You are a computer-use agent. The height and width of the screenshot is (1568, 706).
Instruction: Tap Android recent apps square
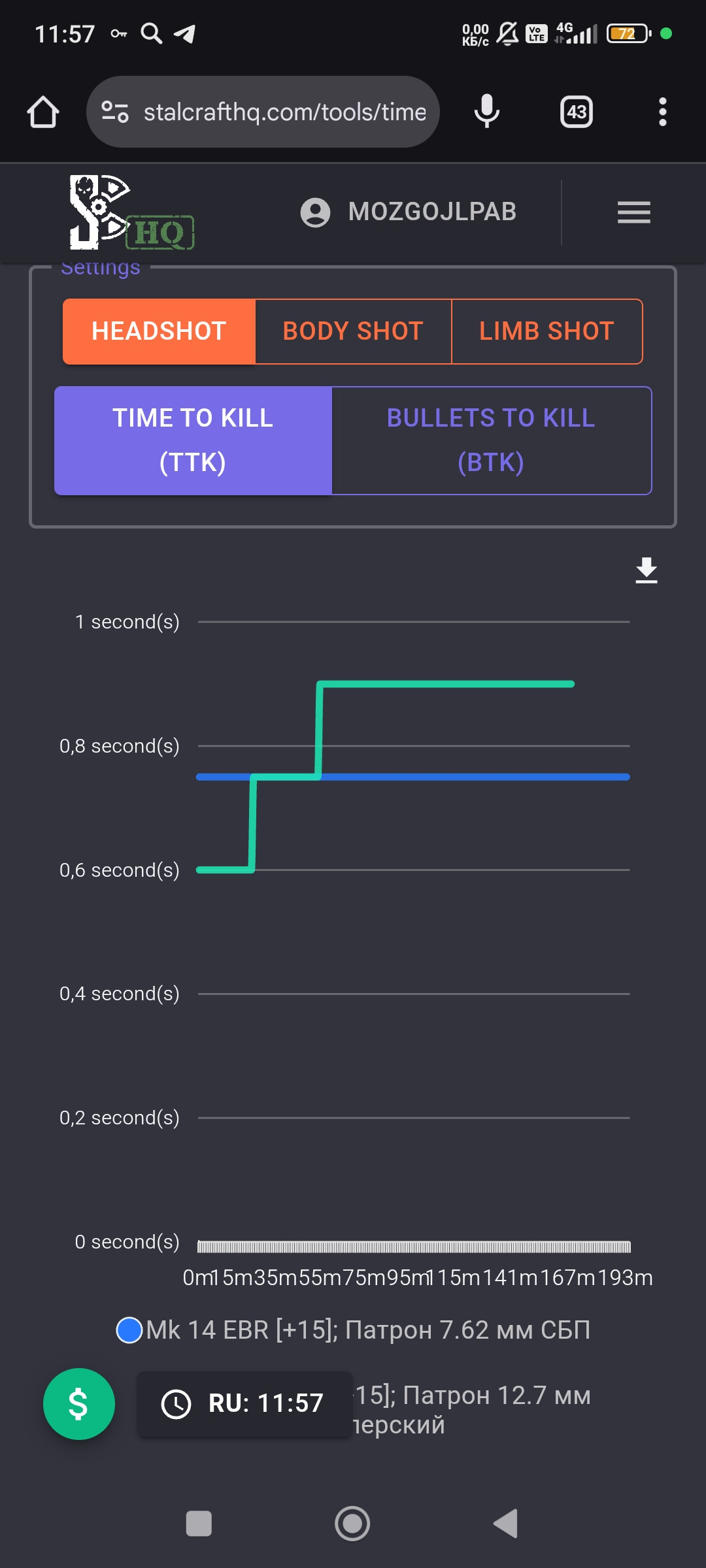(199, 1524)
